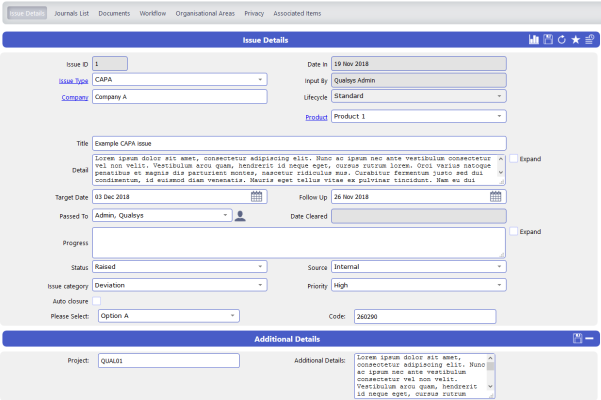Follow the Company link
The image size is (601, 400).
(x=75, y=97)
